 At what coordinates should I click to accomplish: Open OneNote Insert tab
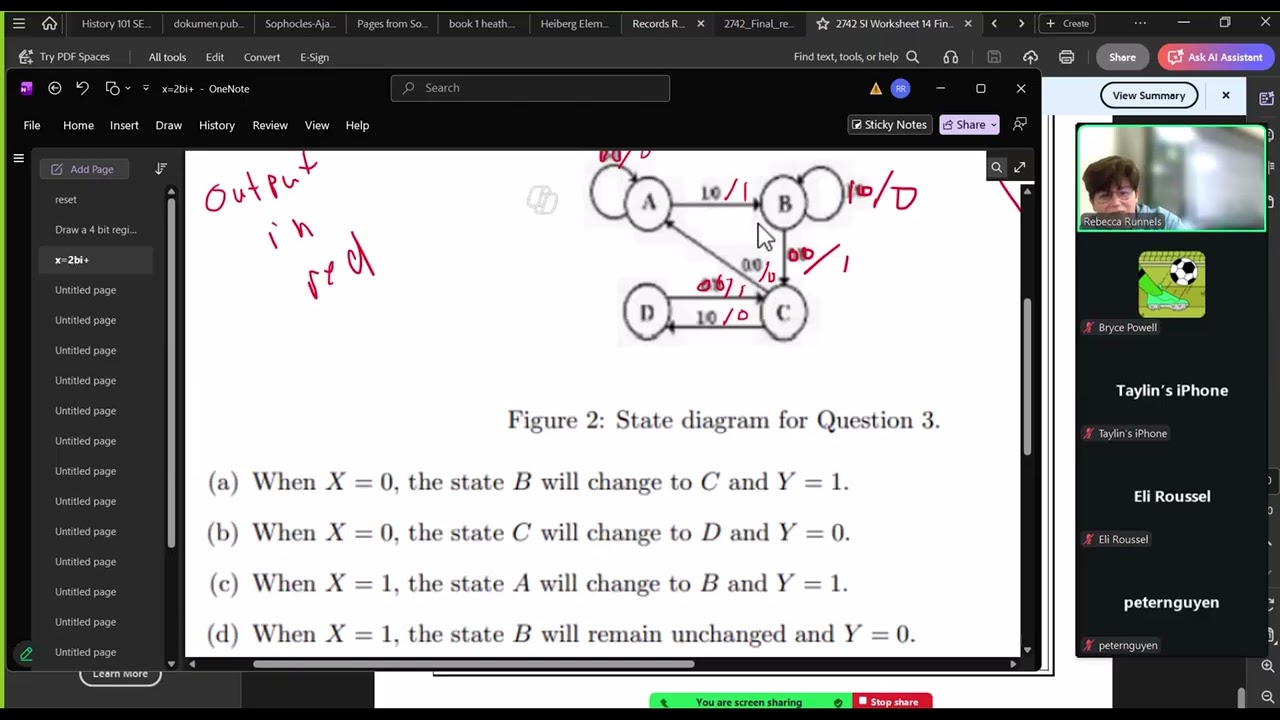pyautogui.click(x=124, y=125)
